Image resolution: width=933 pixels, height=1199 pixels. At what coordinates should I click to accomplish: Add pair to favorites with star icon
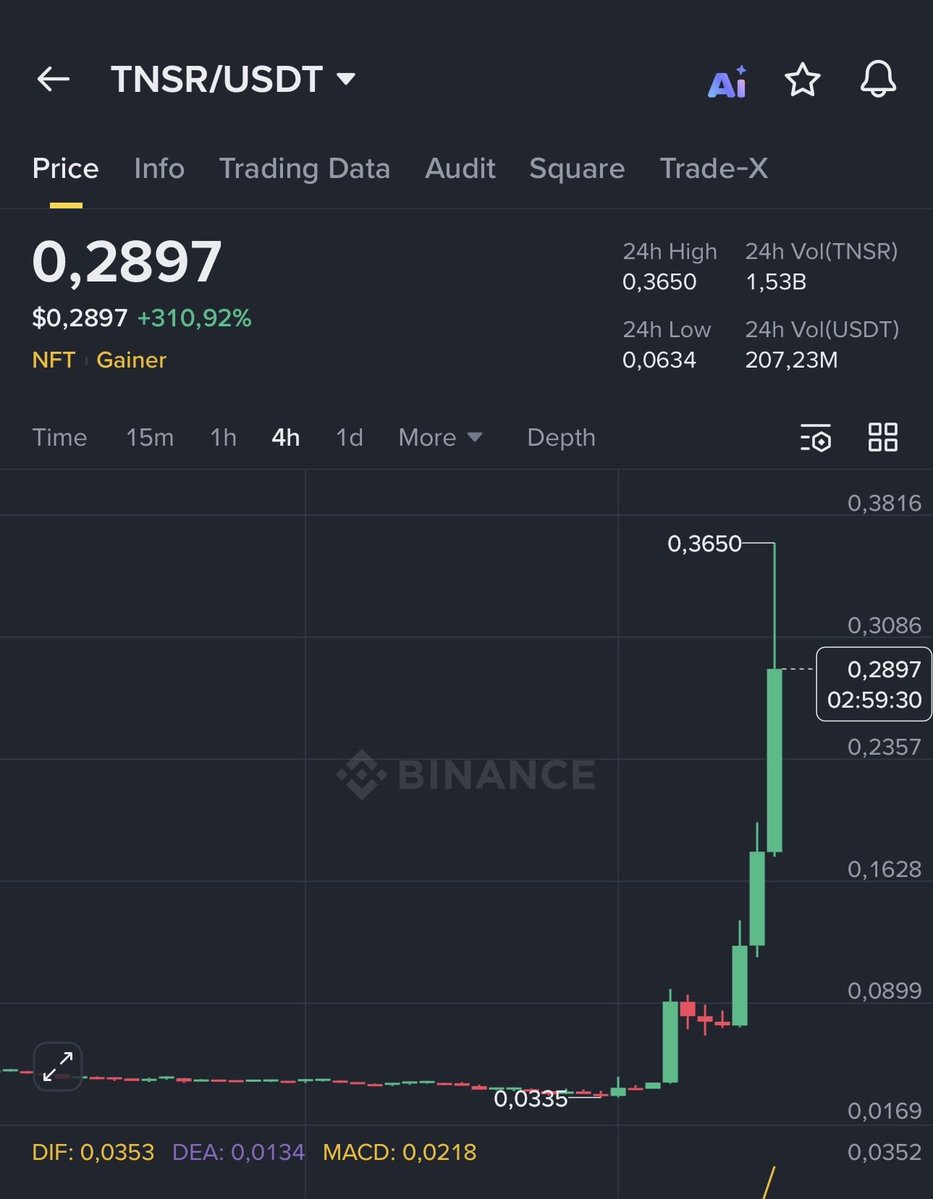(803, 80)
